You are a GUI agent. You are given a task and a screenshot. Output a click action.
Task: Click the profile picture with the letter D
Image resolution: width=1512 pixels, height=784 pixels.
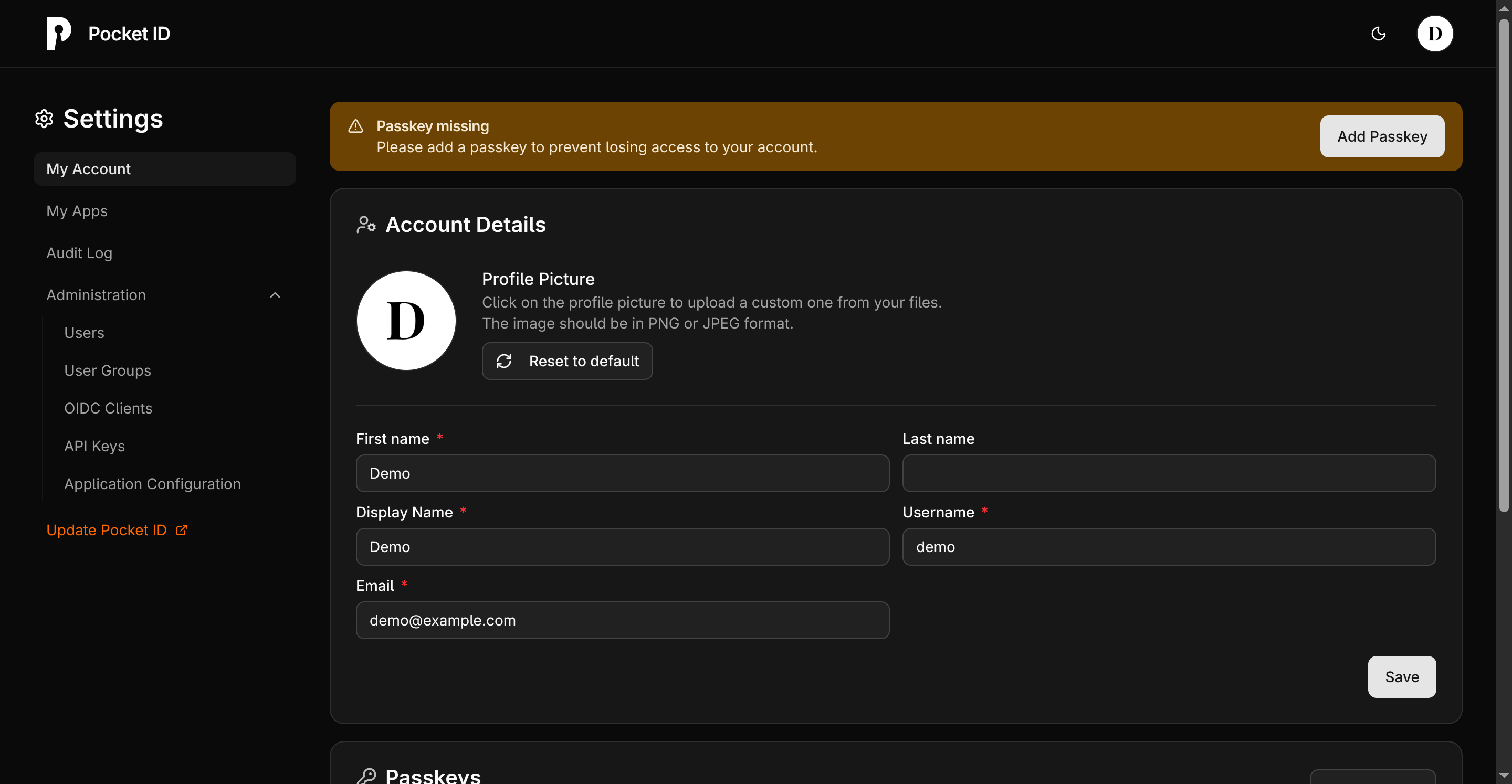406,321
